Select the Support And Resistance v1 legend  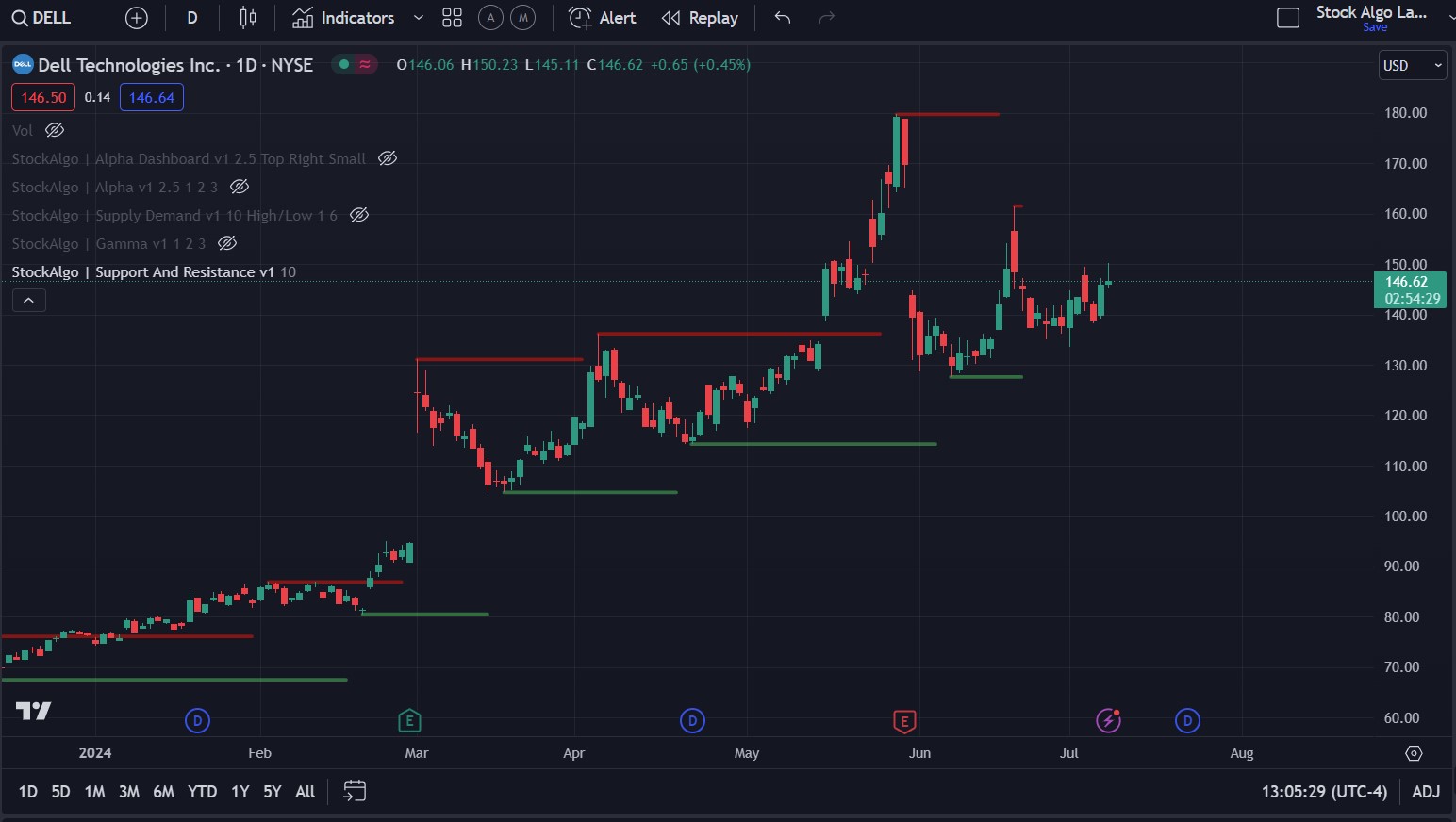[154, 271]
